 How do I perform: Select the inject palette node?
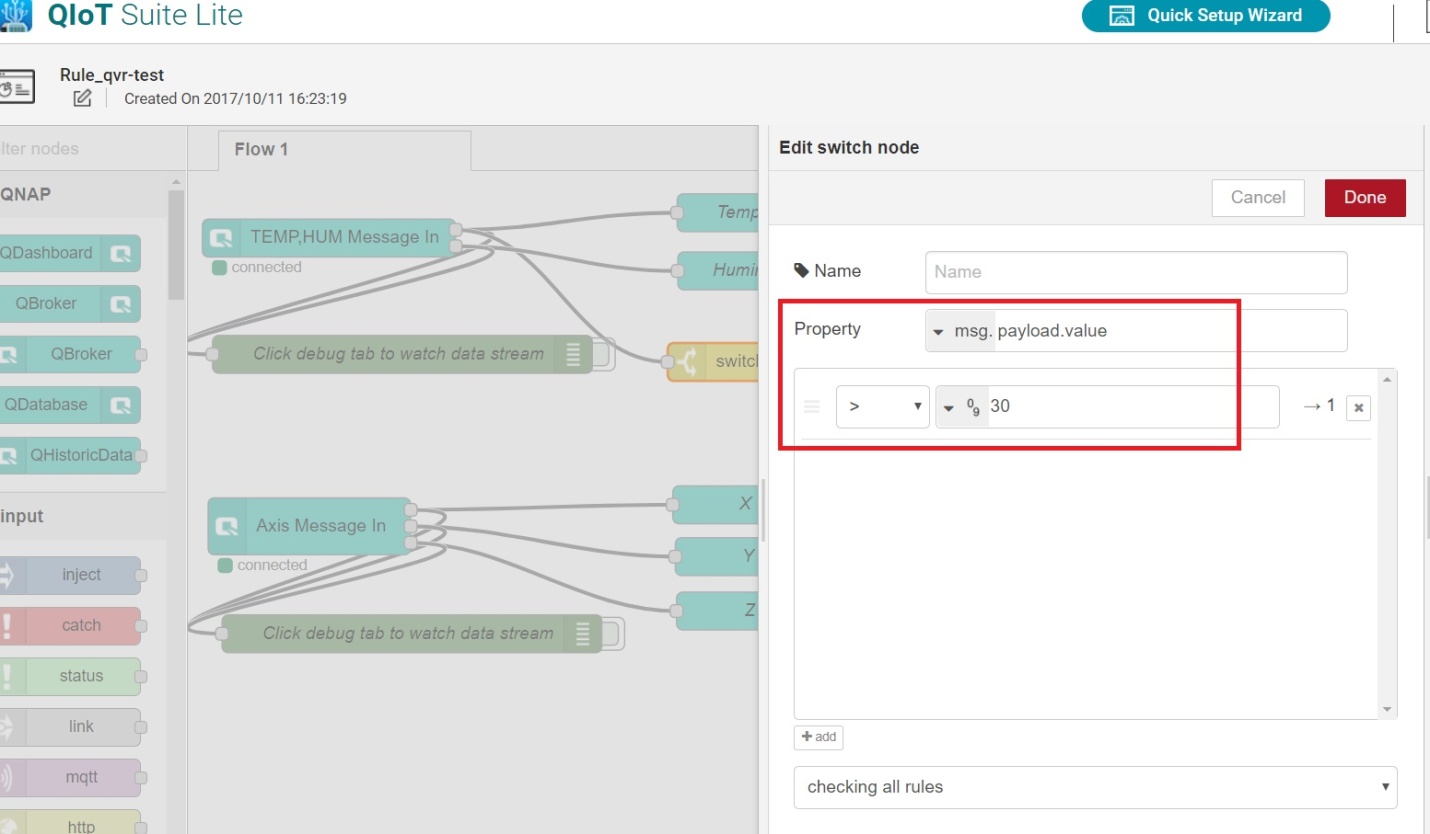68,575
